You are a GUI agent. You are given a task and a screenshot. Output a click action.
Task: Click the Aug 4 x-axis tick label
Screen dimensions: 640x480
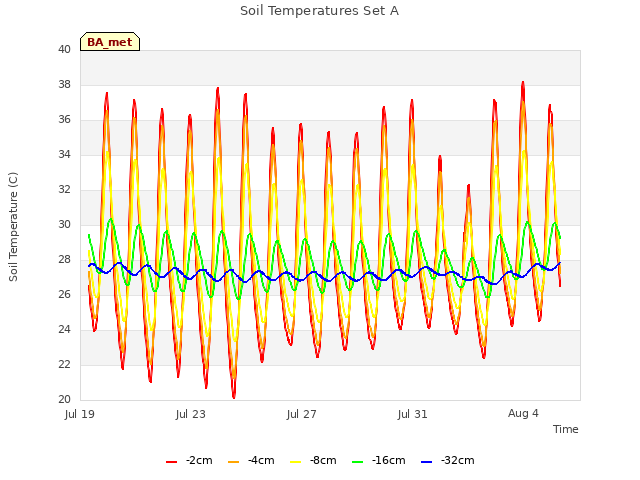[523, 413]
